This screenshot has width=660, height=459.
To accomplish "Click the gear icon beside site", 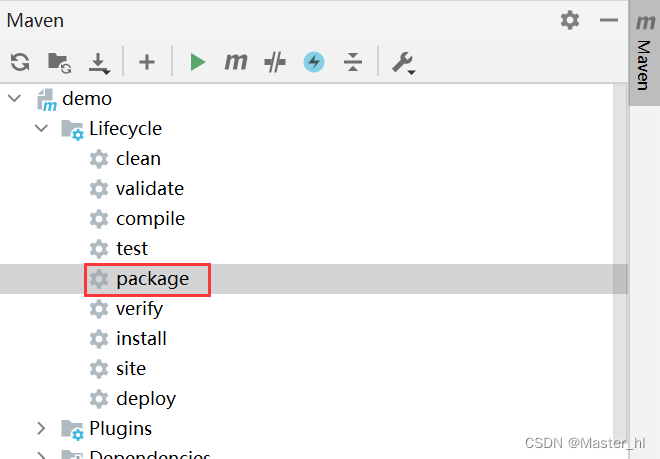I will [x=99, y=369].
